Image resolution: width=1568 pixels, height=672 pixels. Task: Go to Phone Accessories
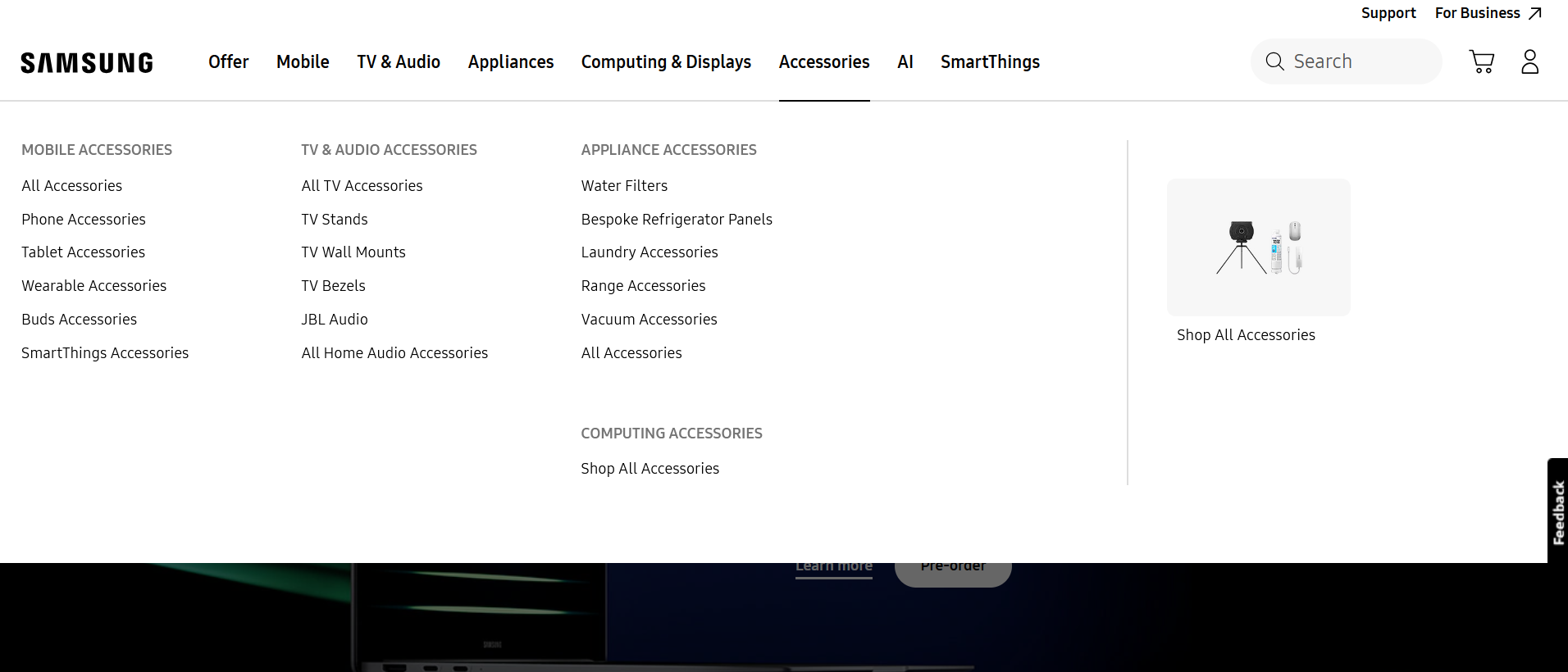click(x=84, y=220)
